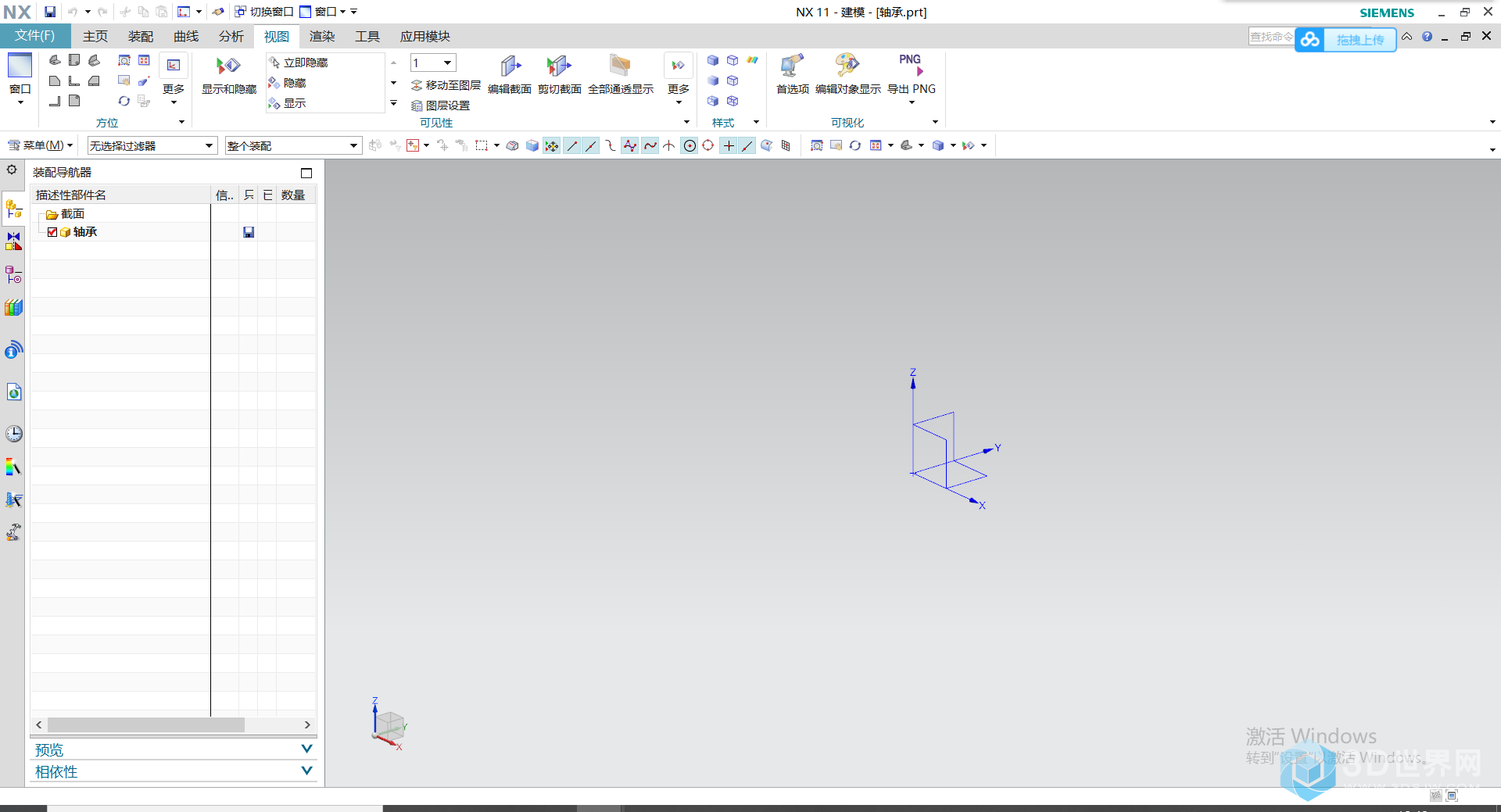Open the reuse library books sidebar icon
Screen dimensions: 1501x812
(x=14, y=308)
